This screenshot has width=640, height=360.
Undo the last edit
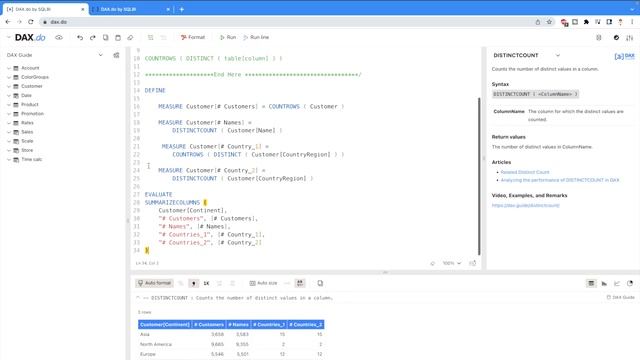80,38
